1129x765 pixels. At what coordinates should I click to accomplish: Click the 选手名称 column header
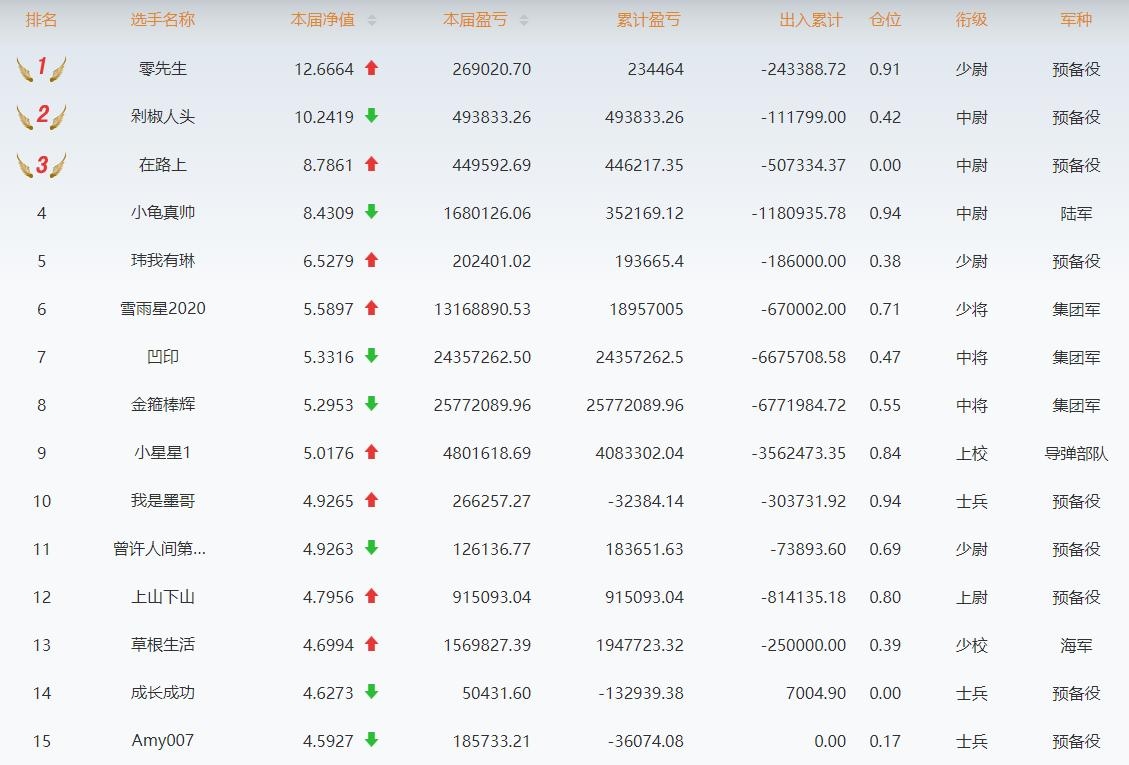tap(162, 20)
